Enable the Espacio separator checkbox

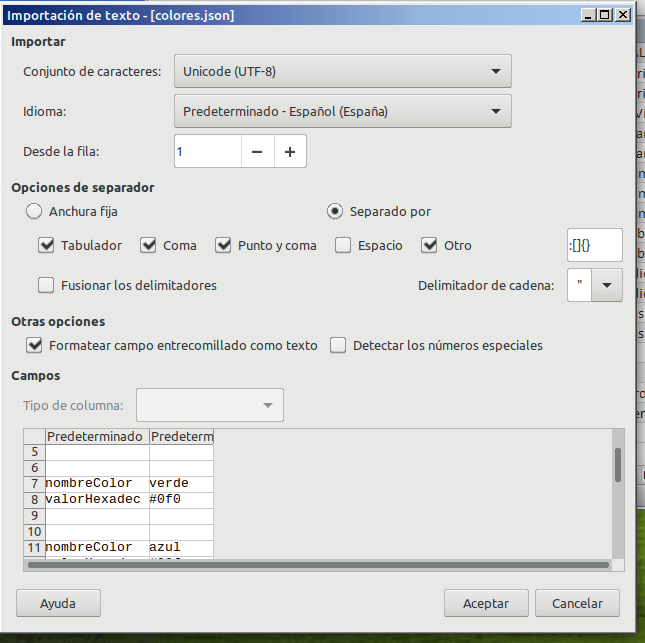[x=343, y=245]
